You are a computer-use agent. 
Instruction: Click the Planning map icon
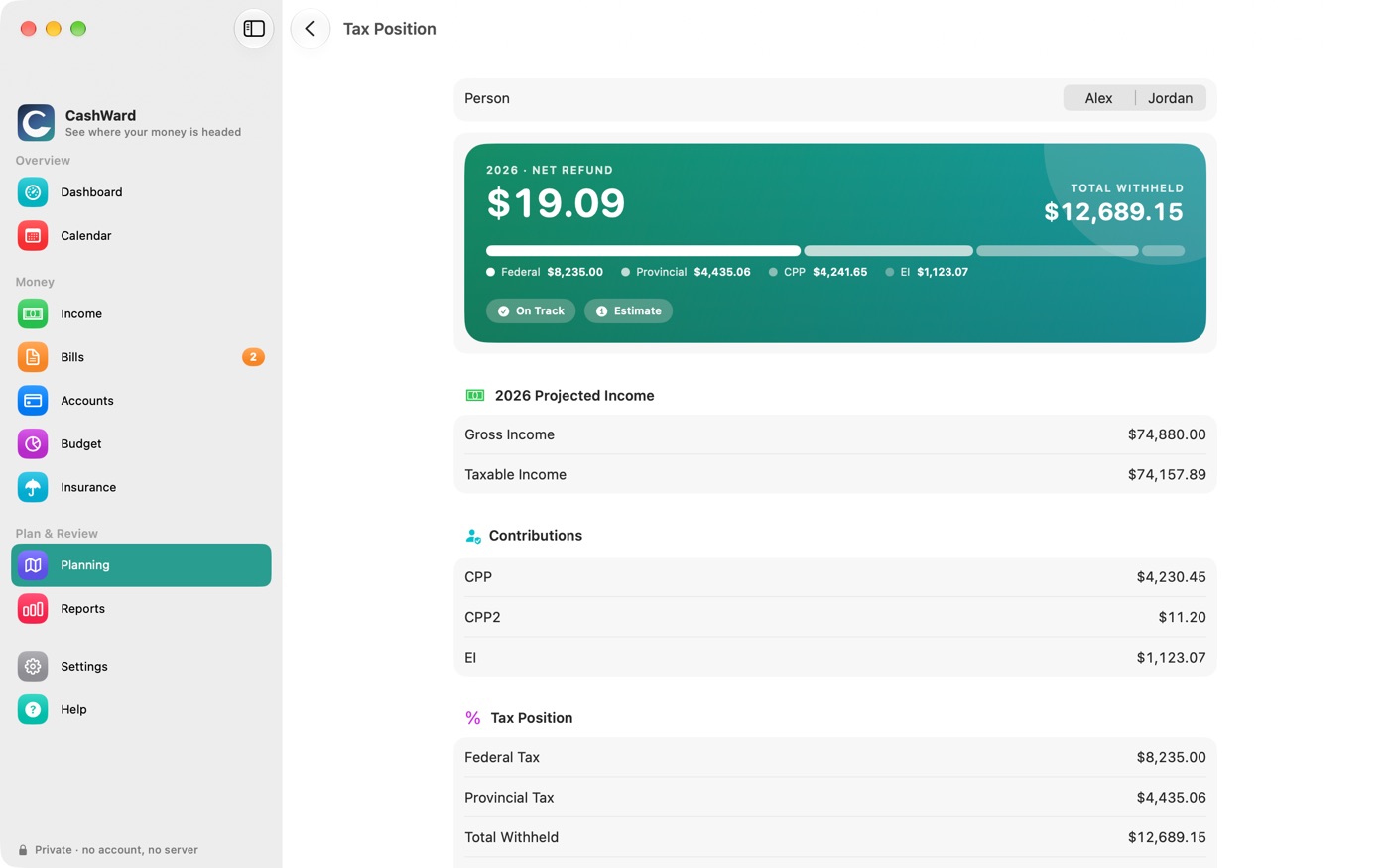point(33,565)
